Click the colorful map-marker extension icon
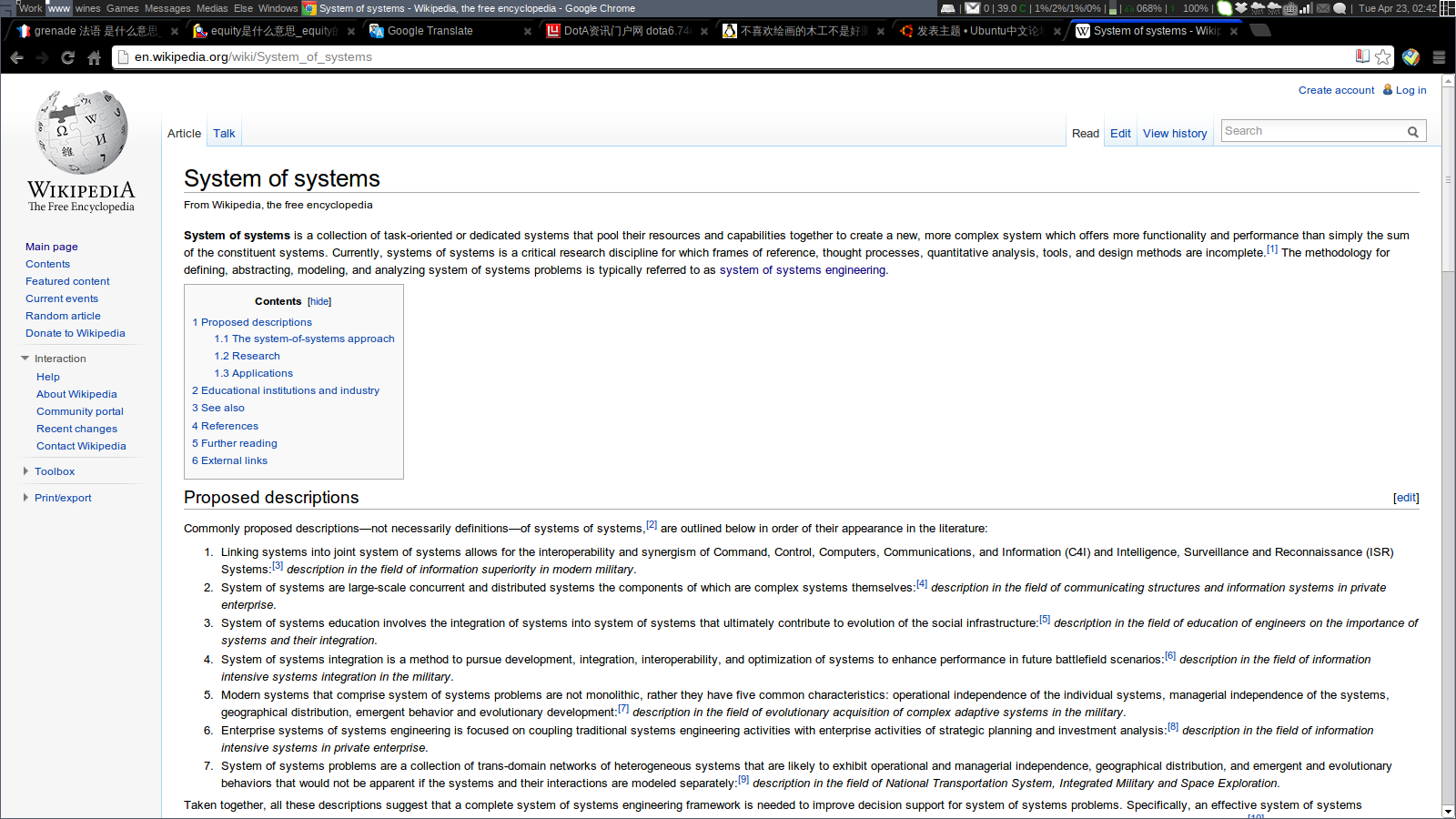 click(1410, 57)
